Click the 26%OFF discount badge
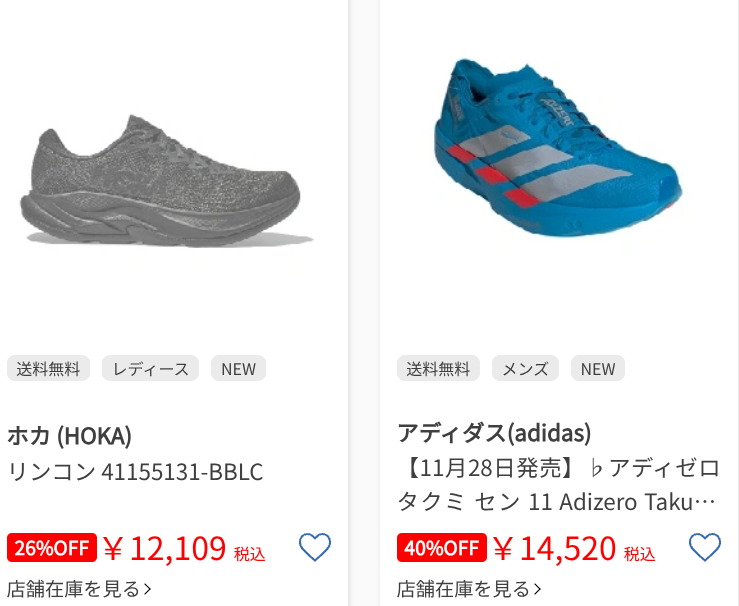The image size is (739, 606). tap(52, 548)
